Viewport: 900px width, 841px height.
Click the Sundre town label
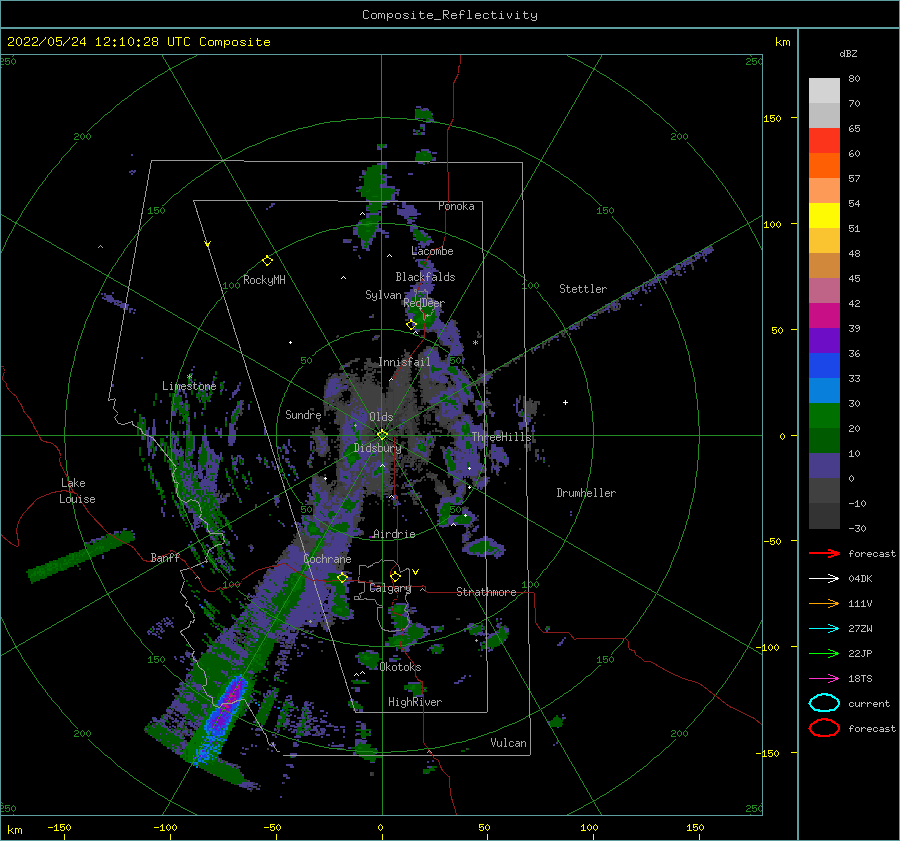[303, 414]
